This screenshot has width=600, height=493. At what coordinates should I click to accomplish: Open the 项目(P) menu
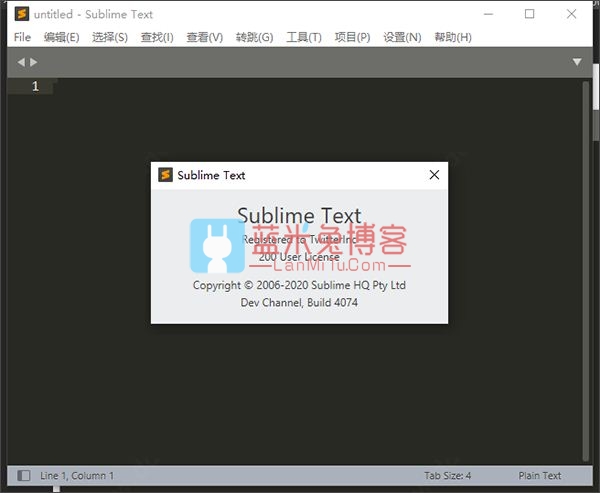[x=352, y=37]
